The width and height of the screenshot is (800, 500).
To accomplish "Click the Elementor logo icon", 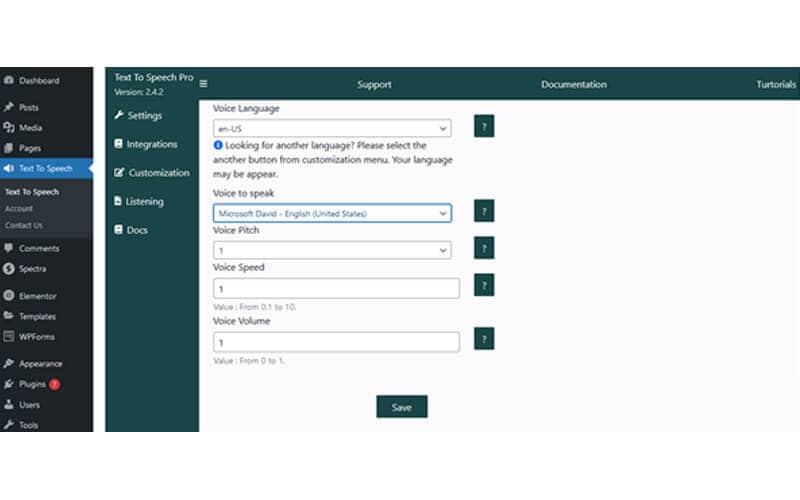I will click(9, 295).
